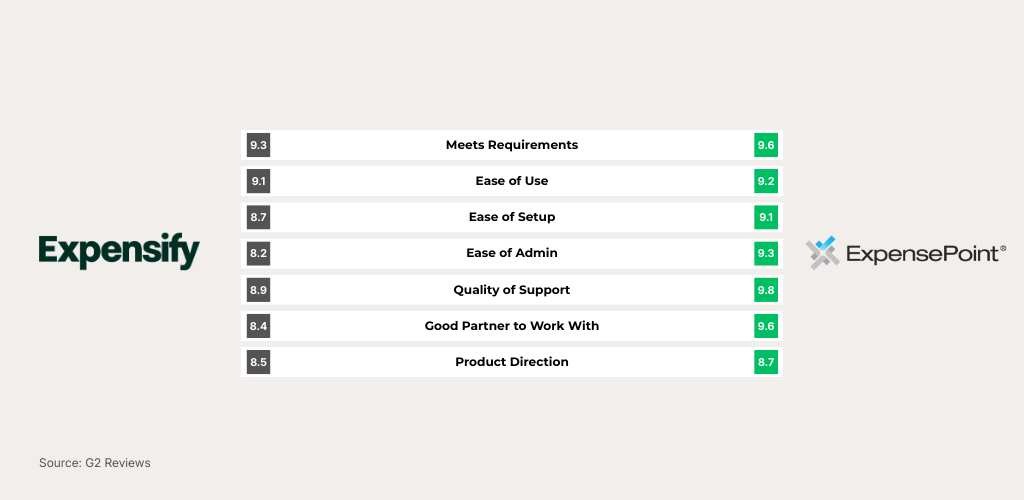Select the Product Direction label
This screenshot has height=500, width=1024.
pyautogui.click(x=512, y=362)
